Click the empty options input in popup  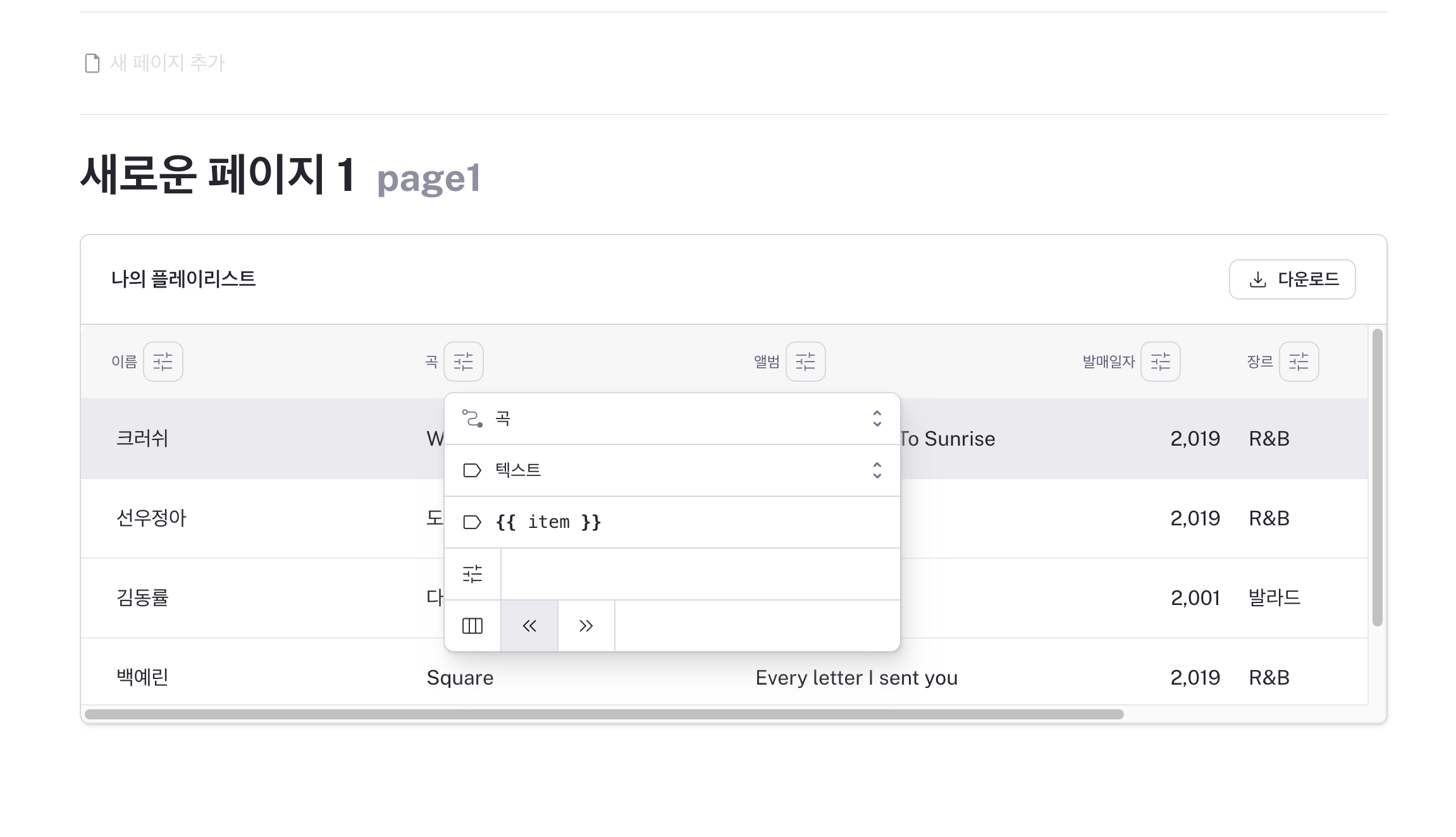click(x=700, y=574)
